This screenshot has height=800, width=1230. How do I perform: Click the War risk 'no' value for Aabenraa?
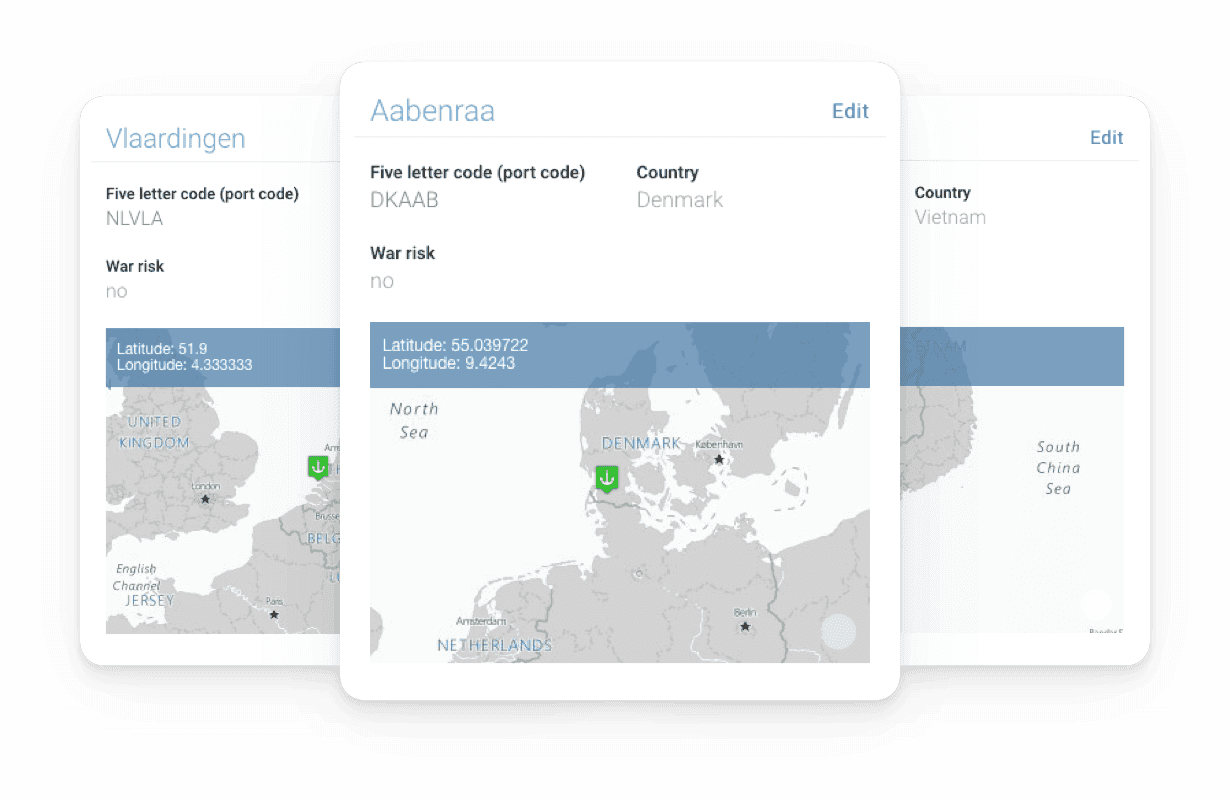[x=382, y=281]
